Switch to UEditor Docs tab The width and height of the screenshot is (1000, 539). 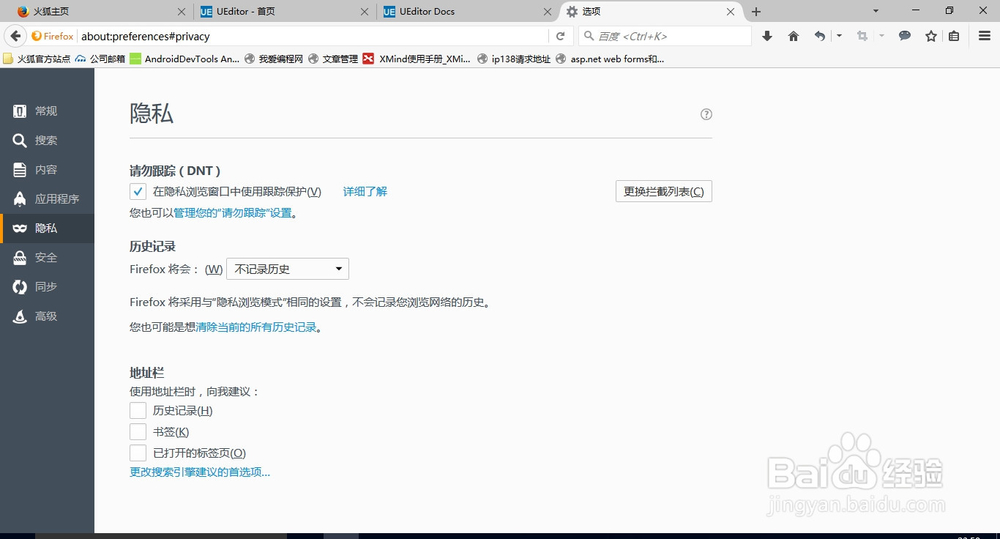pyautogui.click(x=467, y=11)
